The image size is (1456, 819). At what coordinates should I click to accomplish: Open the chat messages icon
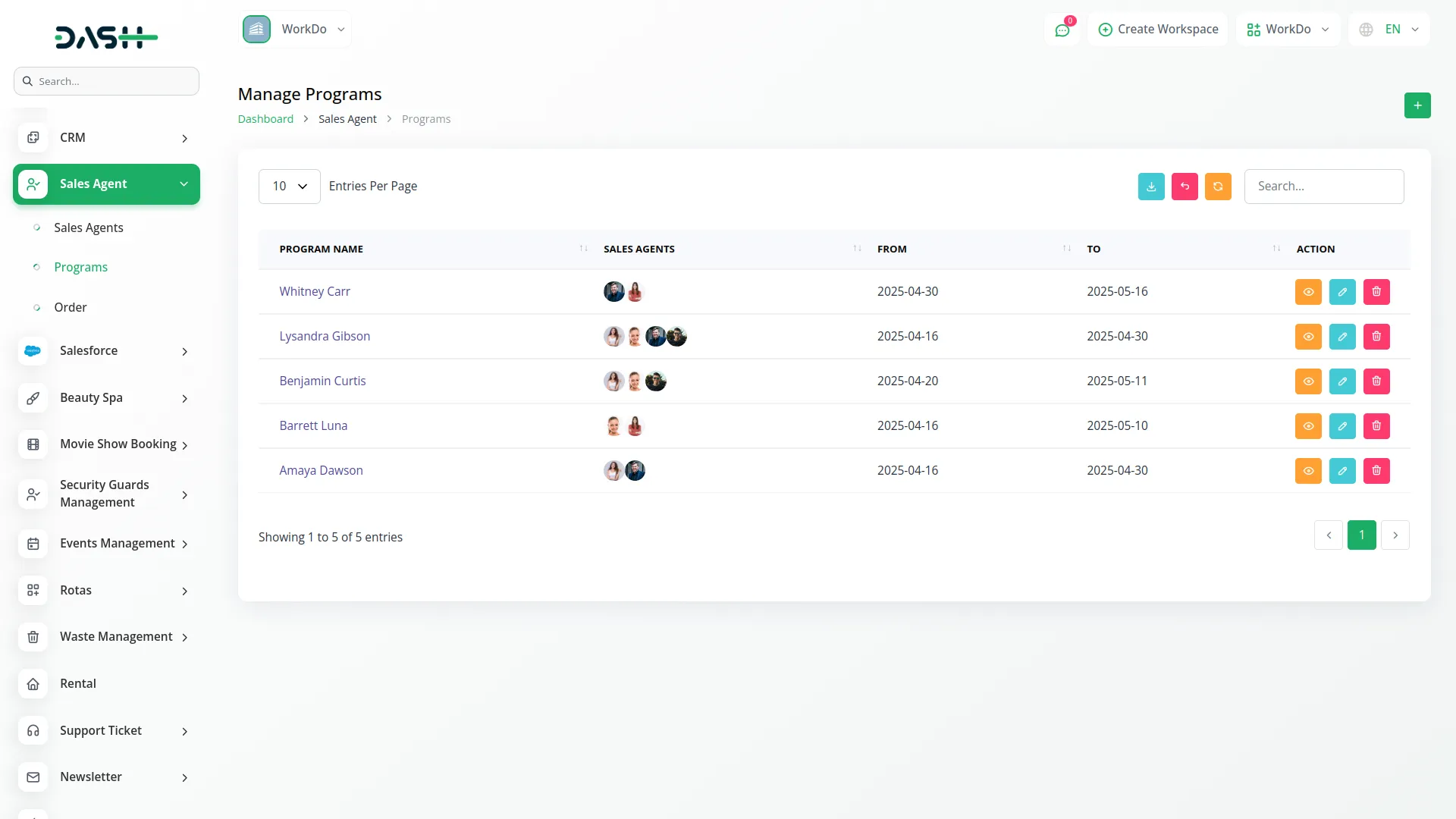point(1062,30)
